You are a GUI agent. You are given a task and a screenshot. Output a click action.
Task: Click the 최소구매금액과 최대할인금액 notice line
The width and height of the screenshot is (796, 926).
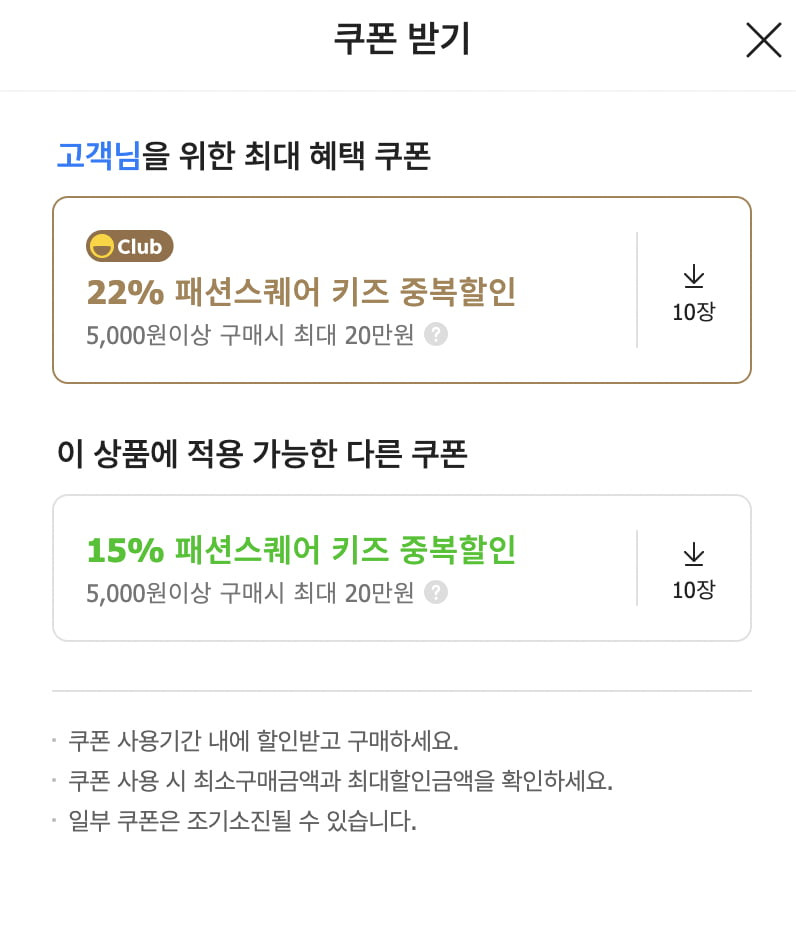pos(341,781)
